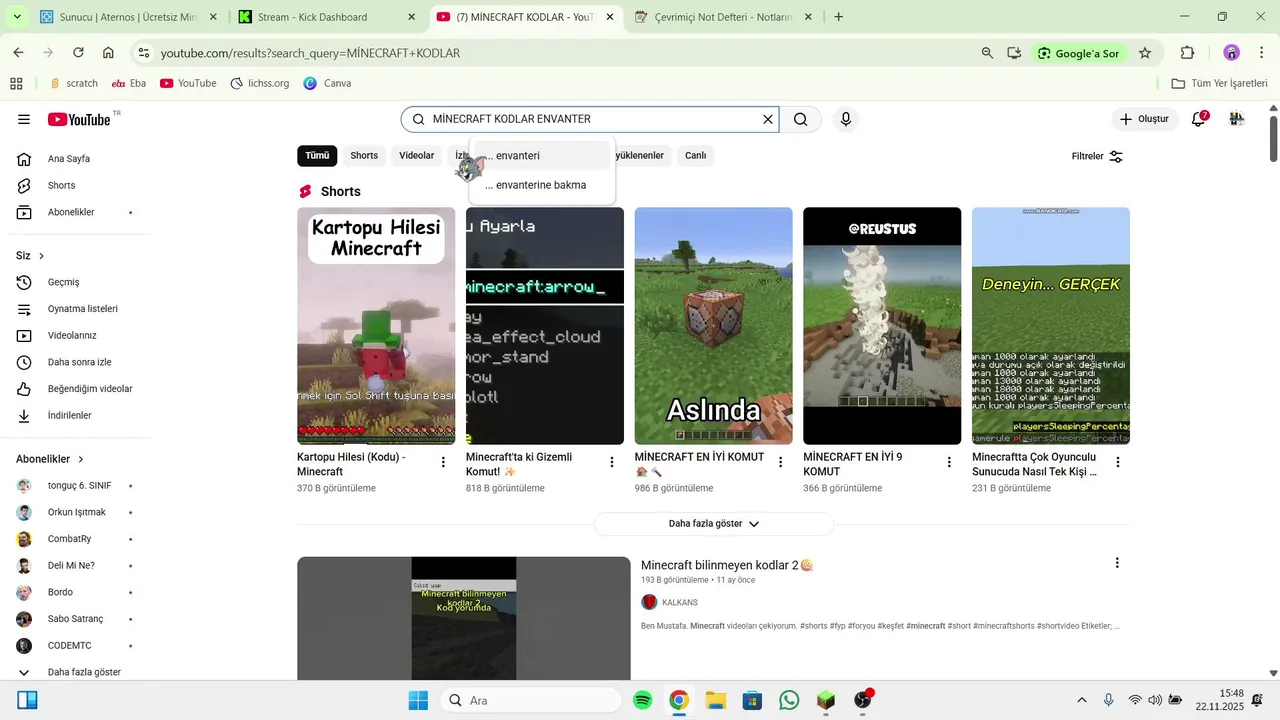Bookmark this page with the star
The height and width of the screenshot is (720, 1280).
coord(1145,53)
